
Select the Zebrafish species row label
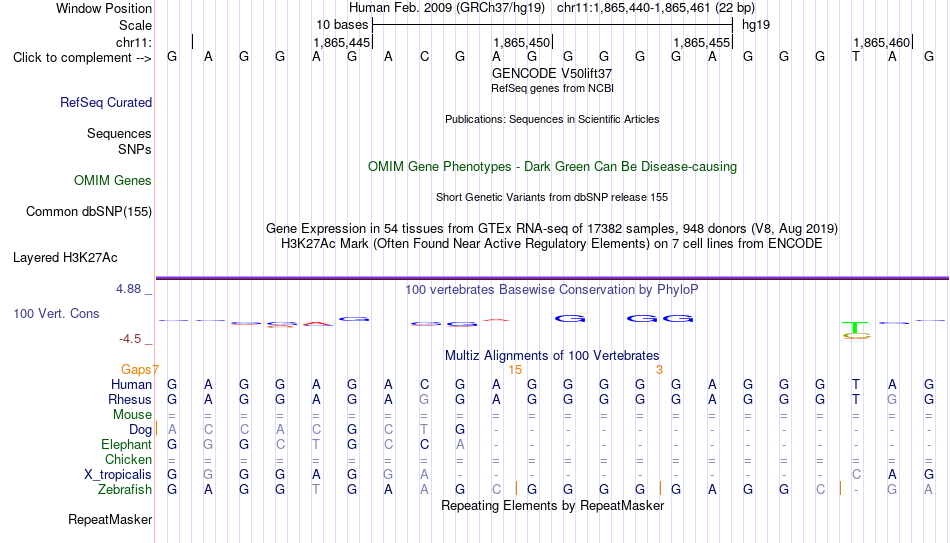coord(125,490)
